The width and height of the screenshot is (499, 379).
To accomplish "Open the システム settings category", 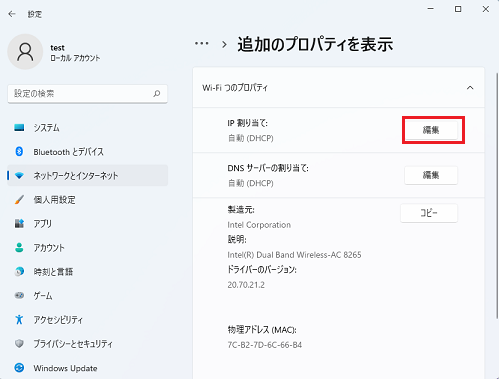I will (x=88, y=128).
